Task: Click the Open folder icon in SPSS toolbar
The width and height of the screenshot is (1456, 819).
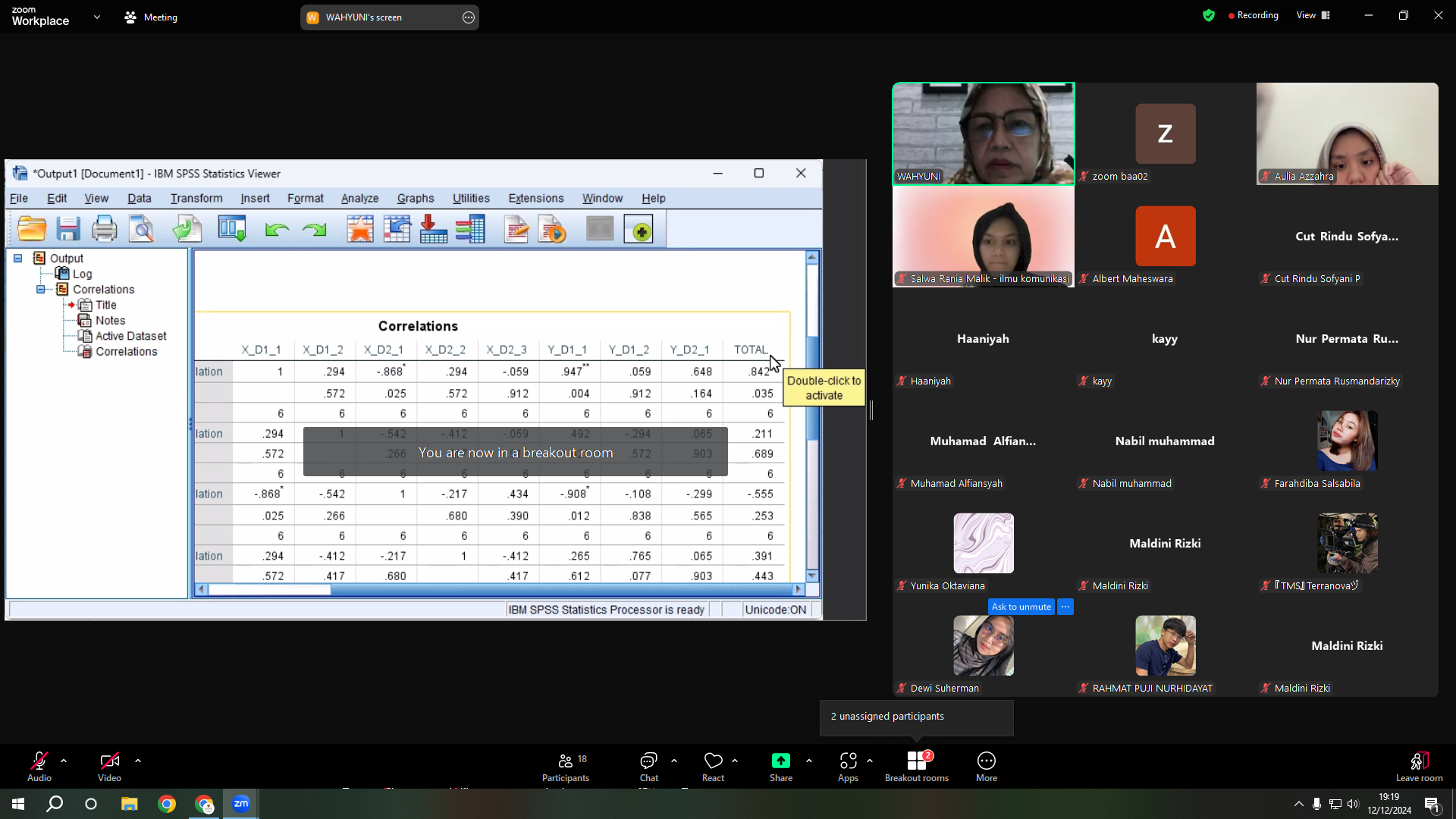Action: [32, 229]
